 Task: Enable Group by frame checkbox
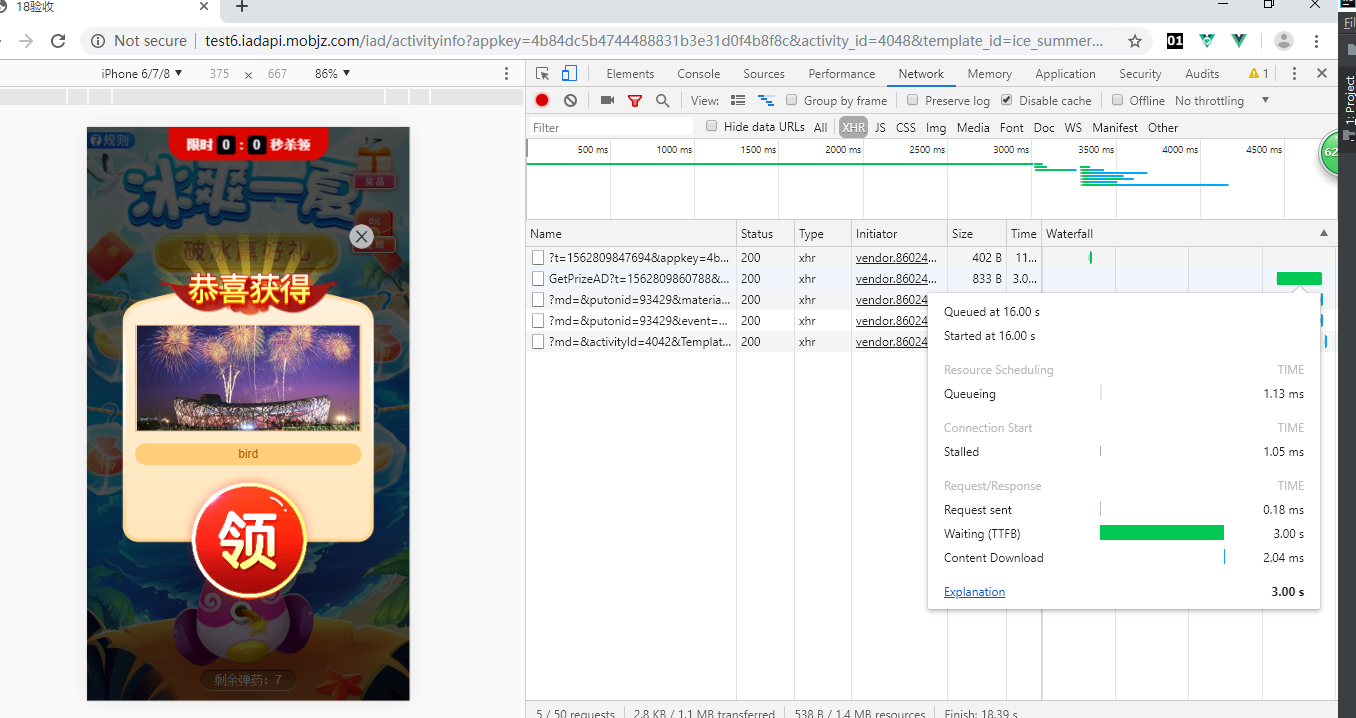point(792,100)
